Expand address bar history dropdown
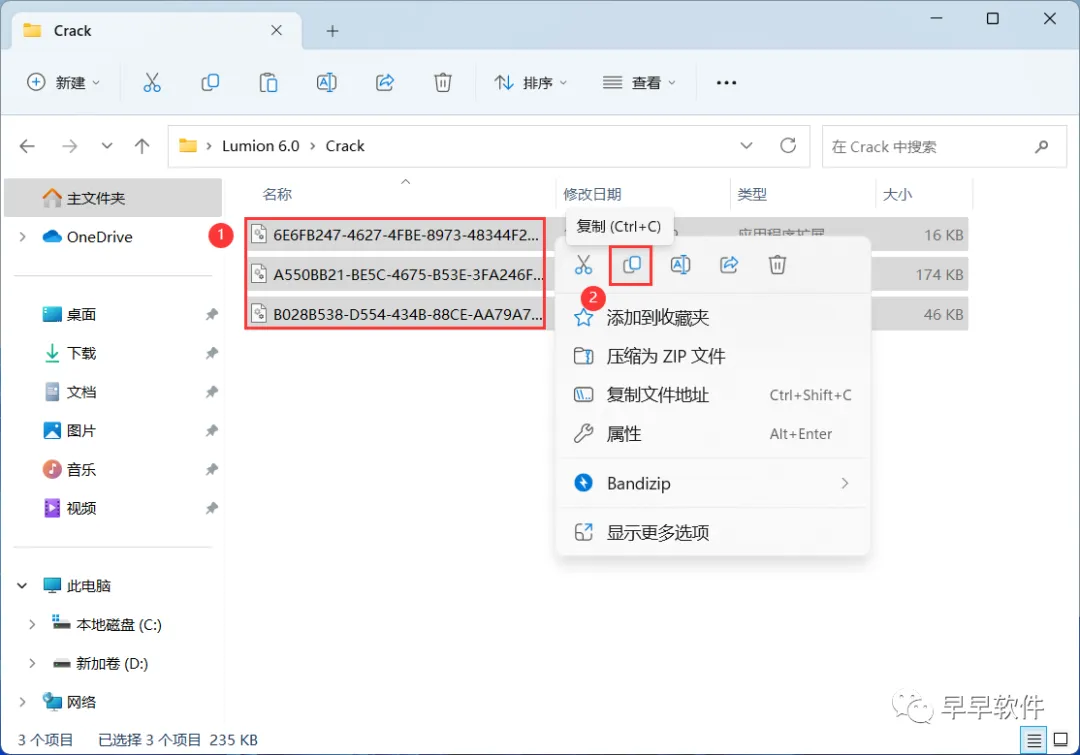The height and width of the screenshot is (755, 1080). click(746, 145)
